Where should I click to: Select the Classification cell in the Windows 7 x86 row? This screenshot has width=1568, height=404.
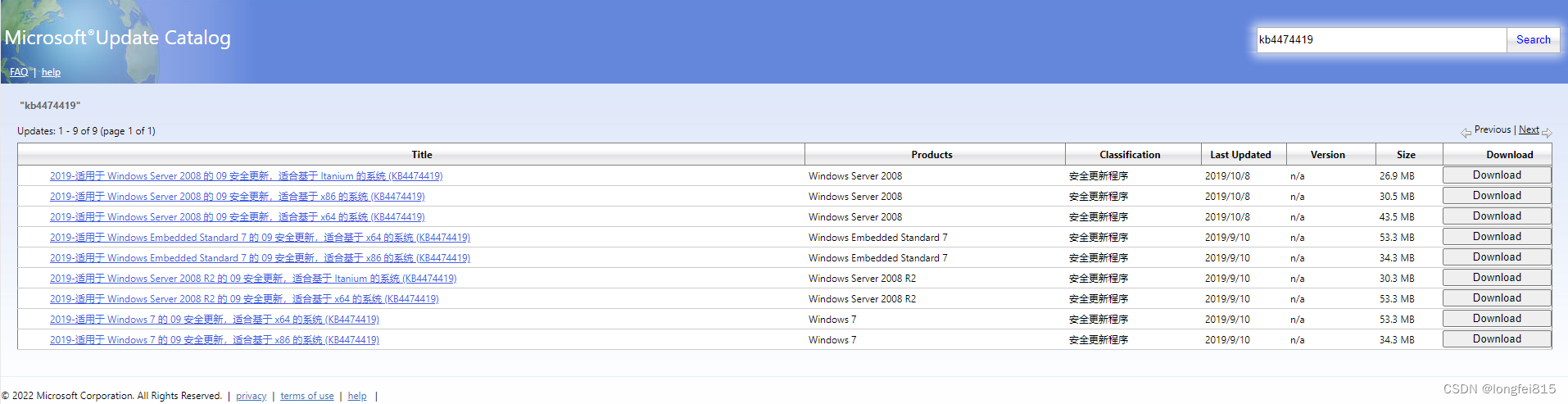coord(1099,340)
